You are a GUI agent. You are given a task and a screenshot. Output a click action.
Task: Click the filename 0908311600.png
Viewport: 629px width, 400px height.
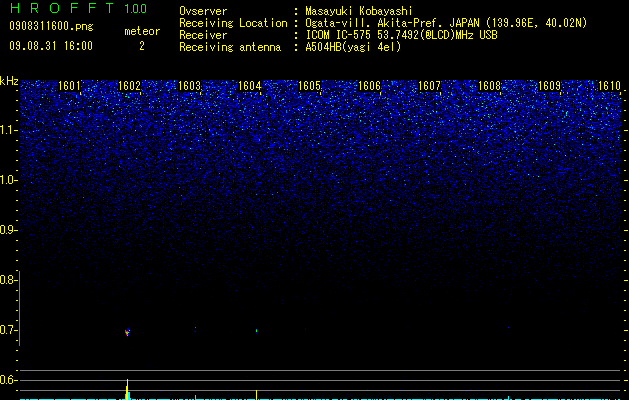pyautogui.click(x=51, y=27)
